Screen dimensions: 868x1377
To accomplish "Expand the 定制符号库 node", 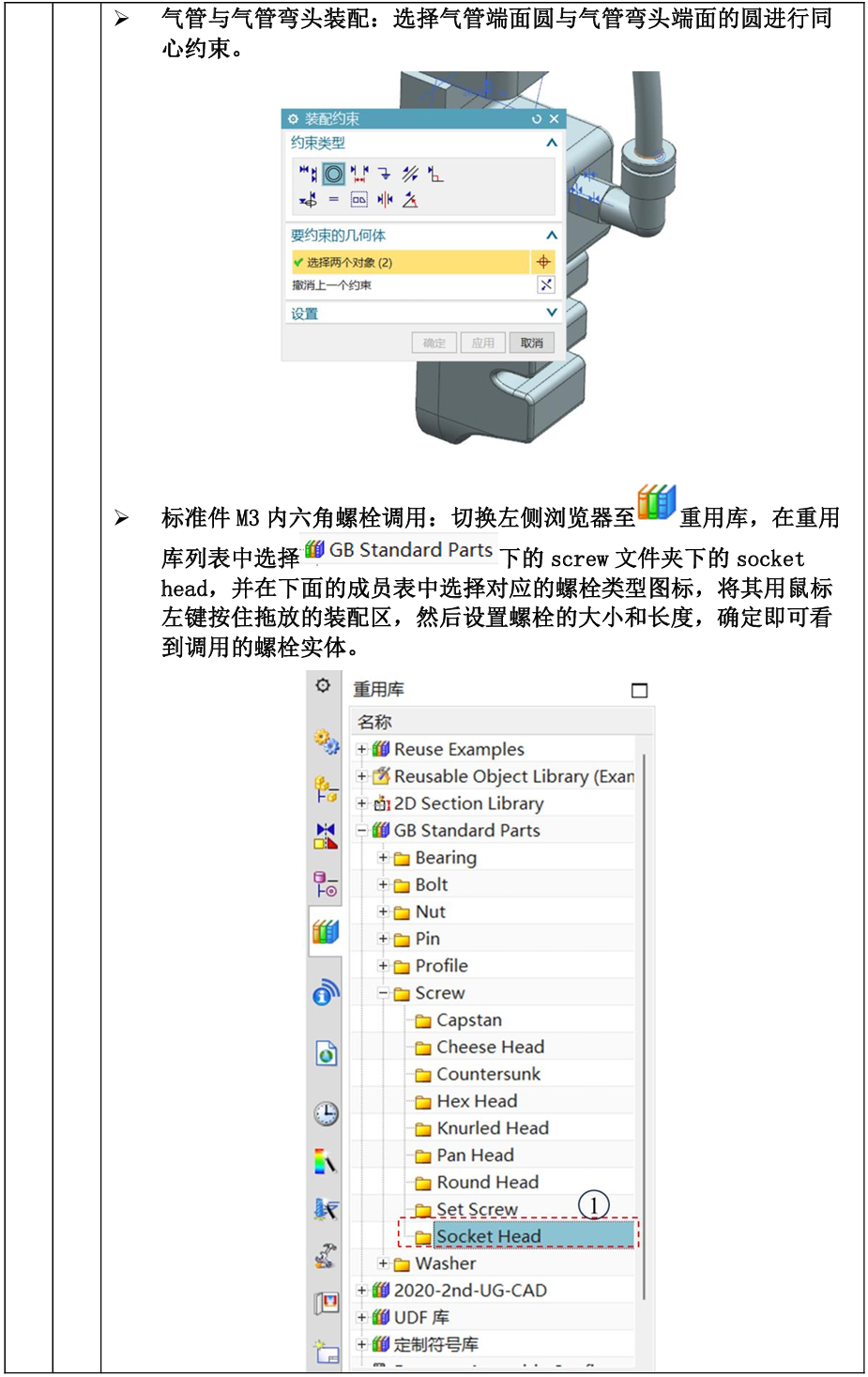I will 361,1344.
